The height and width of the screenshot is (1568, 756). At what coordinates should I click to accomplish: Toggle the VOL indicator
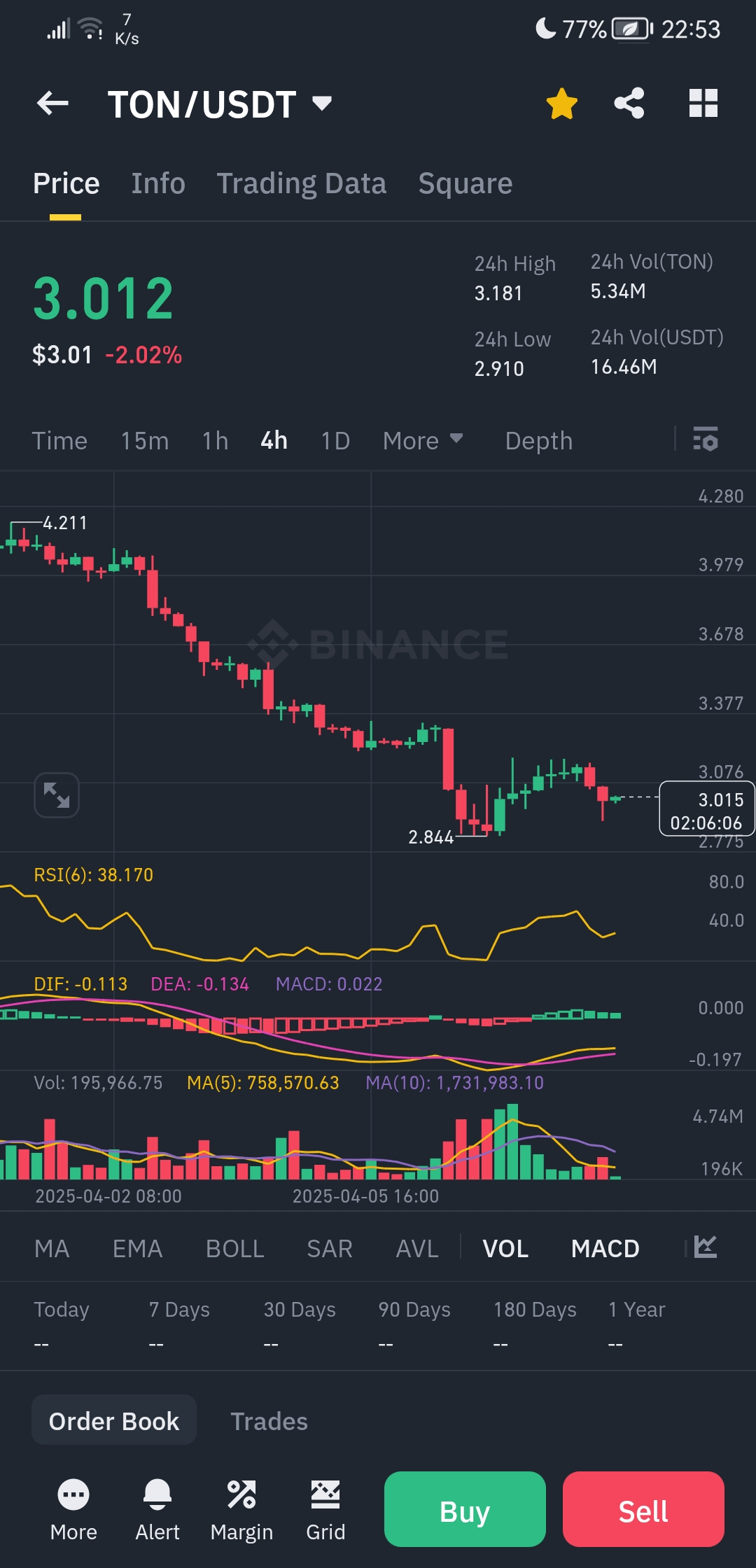pyautogui.click(x=505, y=1249)
